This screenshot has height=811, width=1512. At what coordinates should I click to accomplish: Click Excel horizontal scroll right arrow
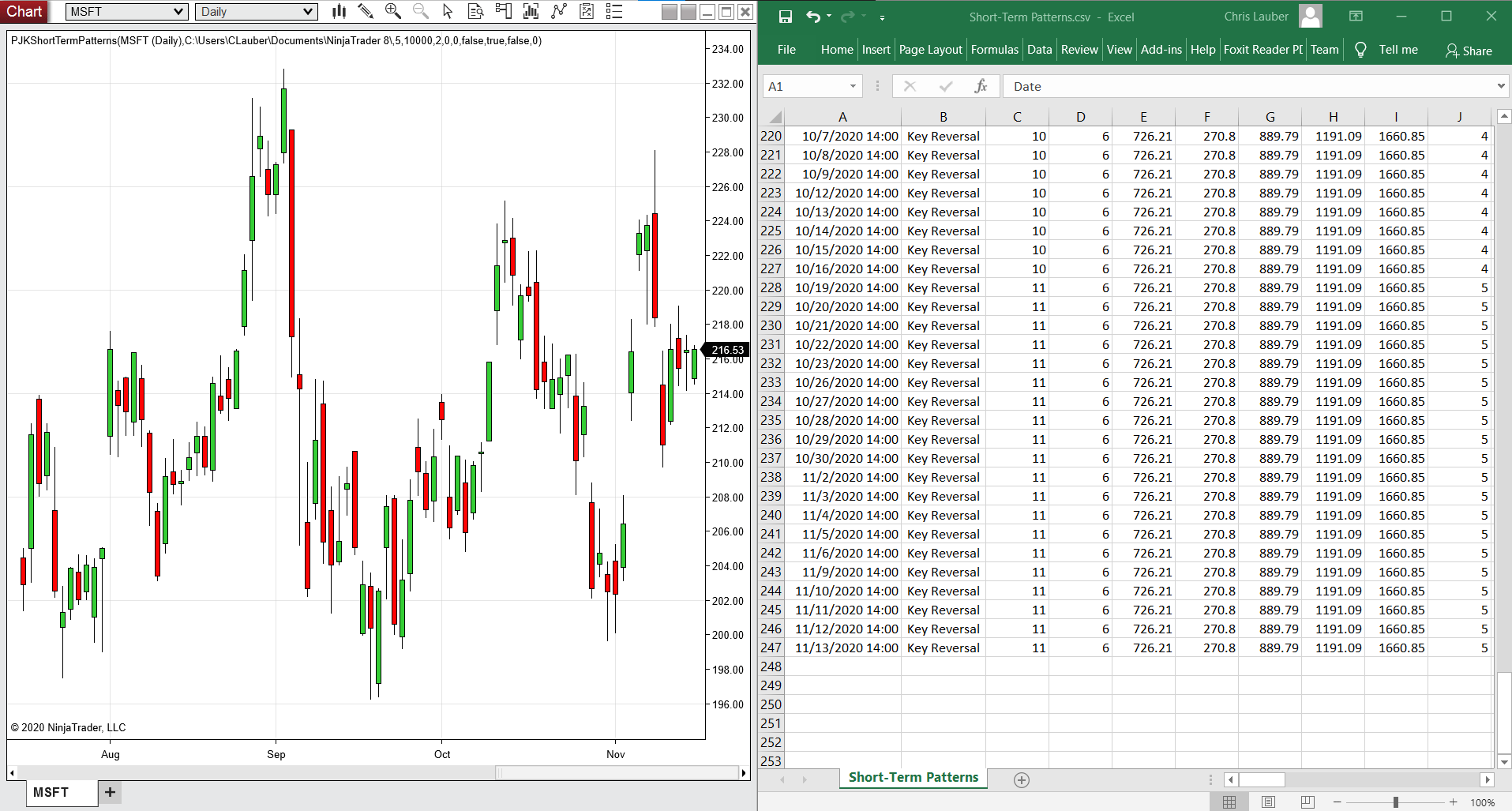[x=1488, y=780]
